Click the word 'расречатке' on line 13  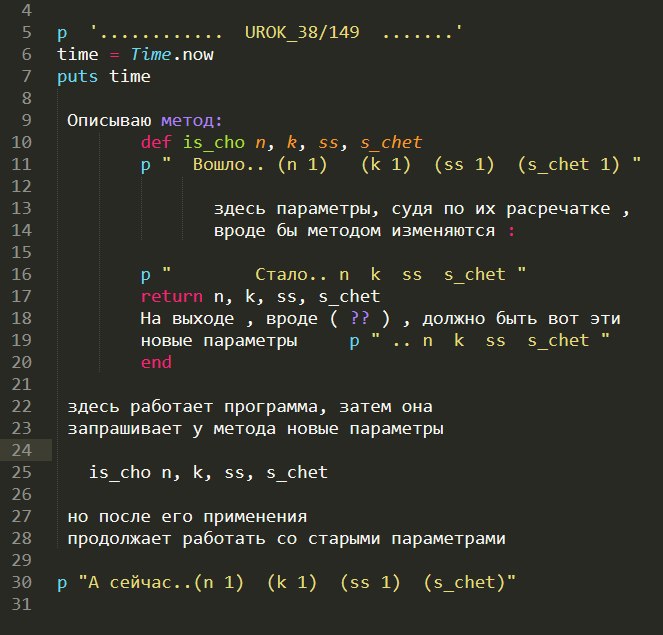[x=558, y=209]
